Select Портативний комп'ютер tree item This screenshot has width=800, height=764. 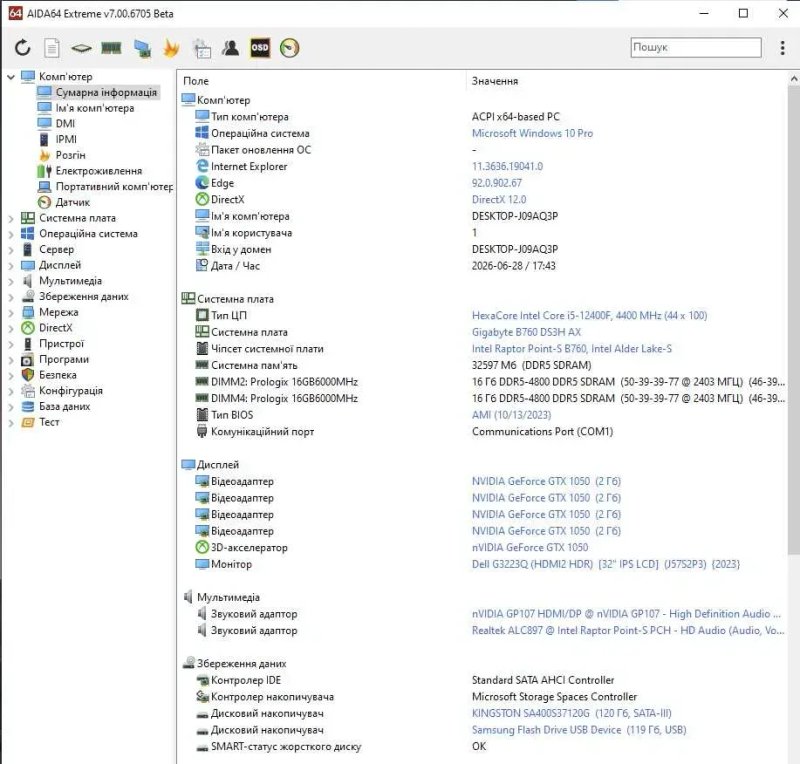(114, 186)
